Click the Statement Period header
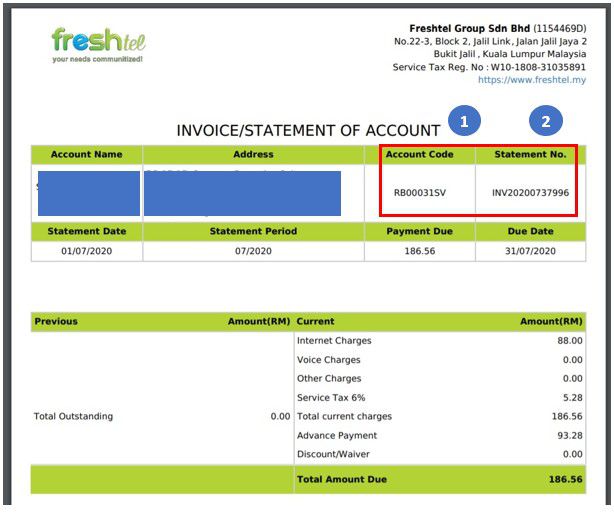The image size is (614, 518). coord(253,231)
